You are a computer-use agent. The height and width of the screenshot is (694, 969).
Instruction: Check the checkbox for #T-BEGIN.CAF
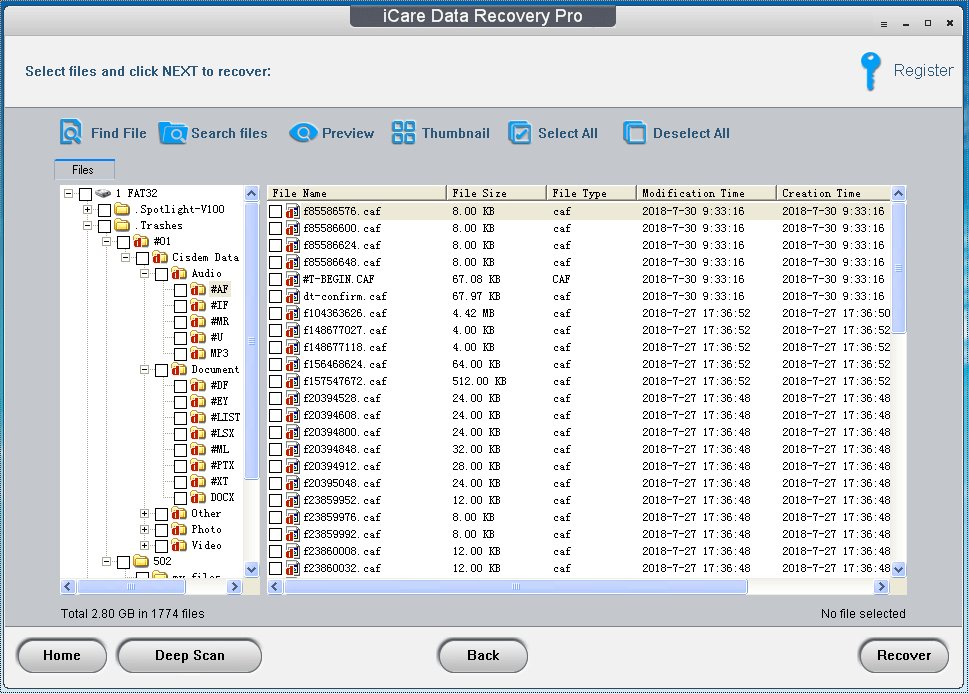tap(277, 279)
